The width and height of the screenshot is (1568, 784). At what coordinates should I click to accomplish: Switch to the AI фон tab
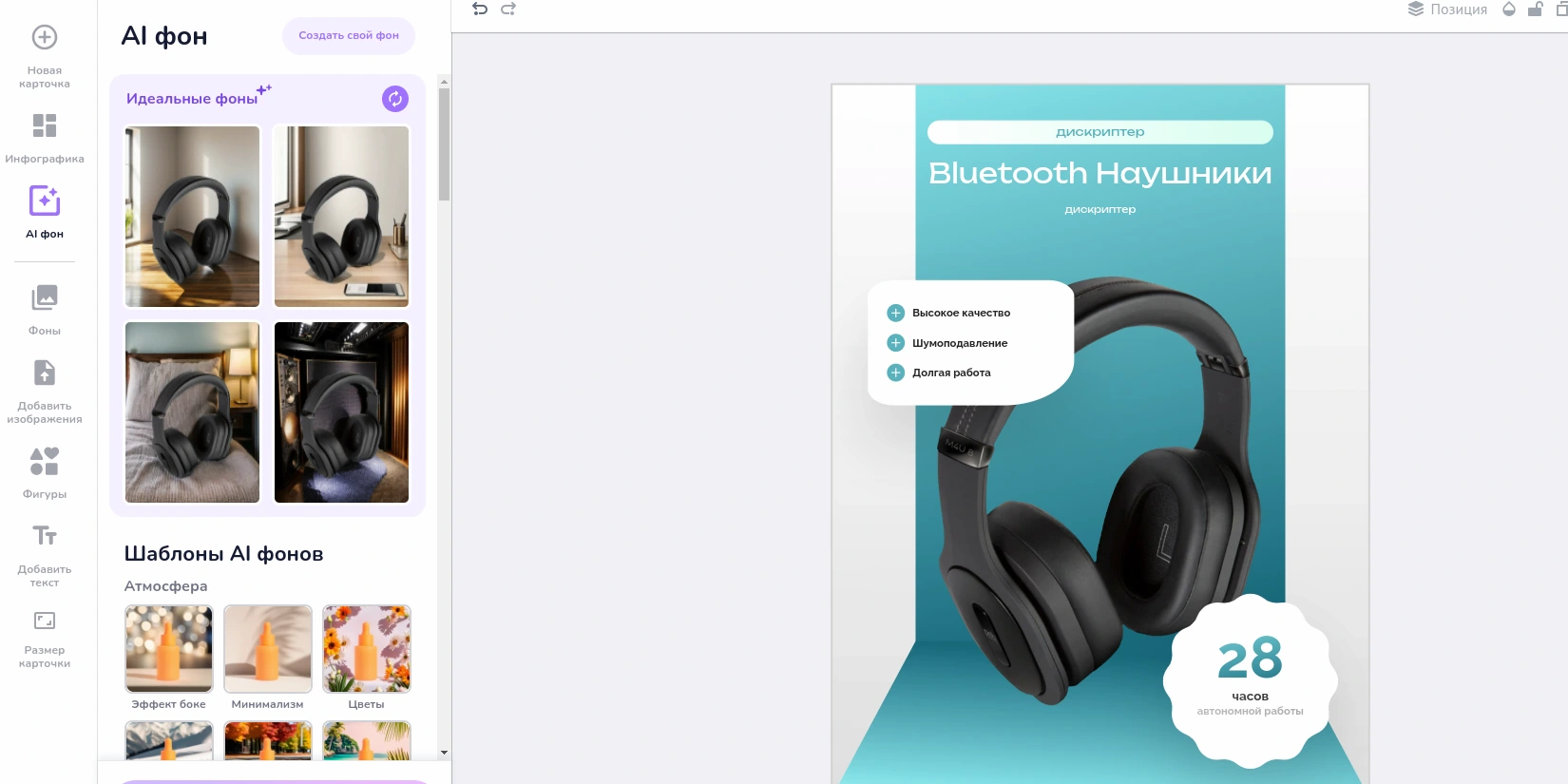45,212
